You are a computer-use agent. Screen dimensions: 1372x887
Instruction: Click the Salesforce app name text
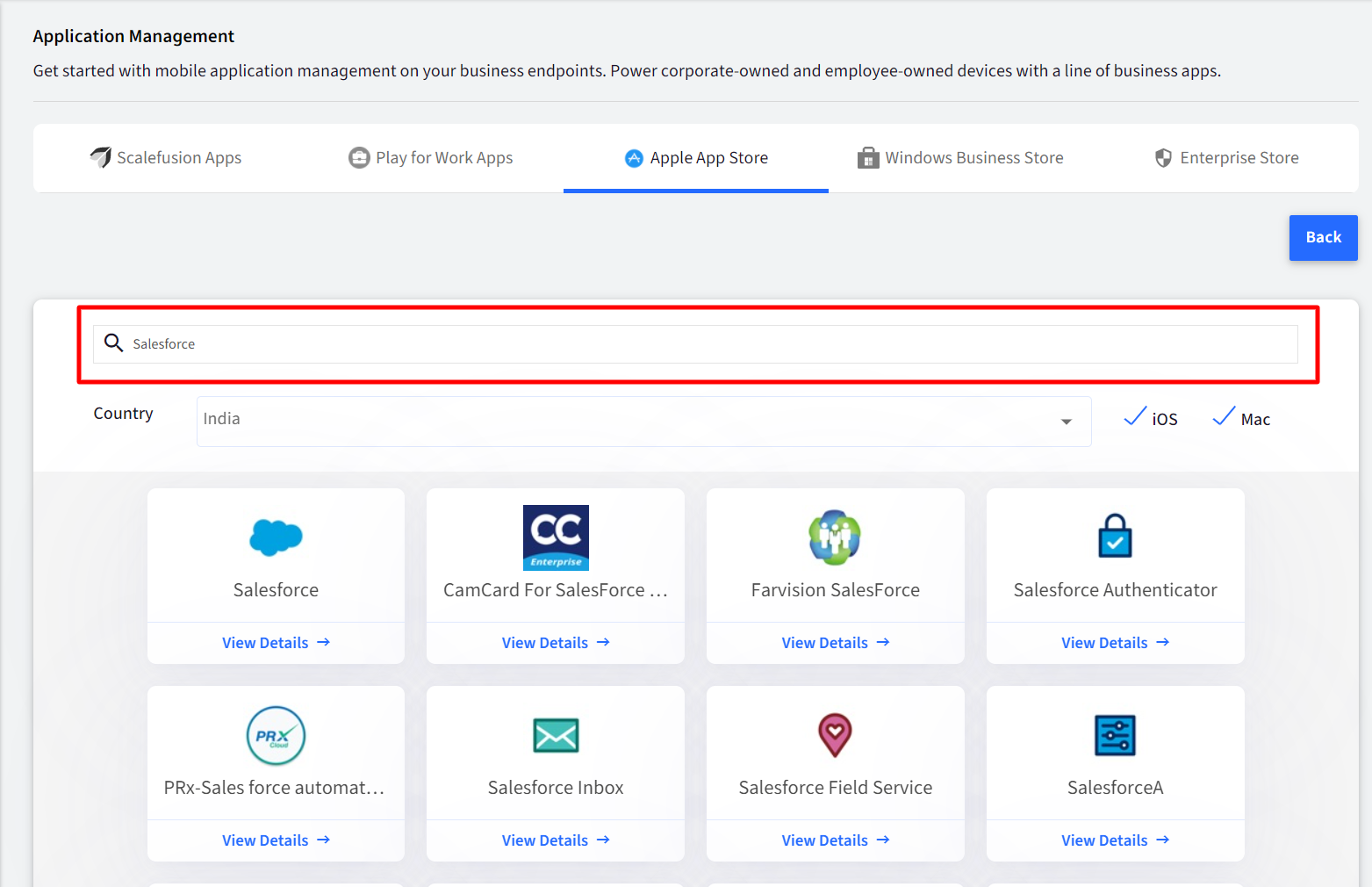276,590
